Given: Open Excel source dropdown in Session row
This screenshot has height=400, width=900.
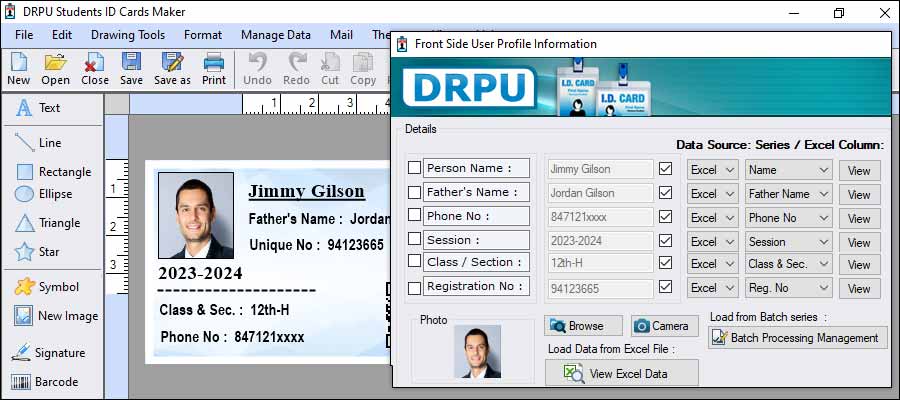Looking at the screenshot, I should 713,242.
